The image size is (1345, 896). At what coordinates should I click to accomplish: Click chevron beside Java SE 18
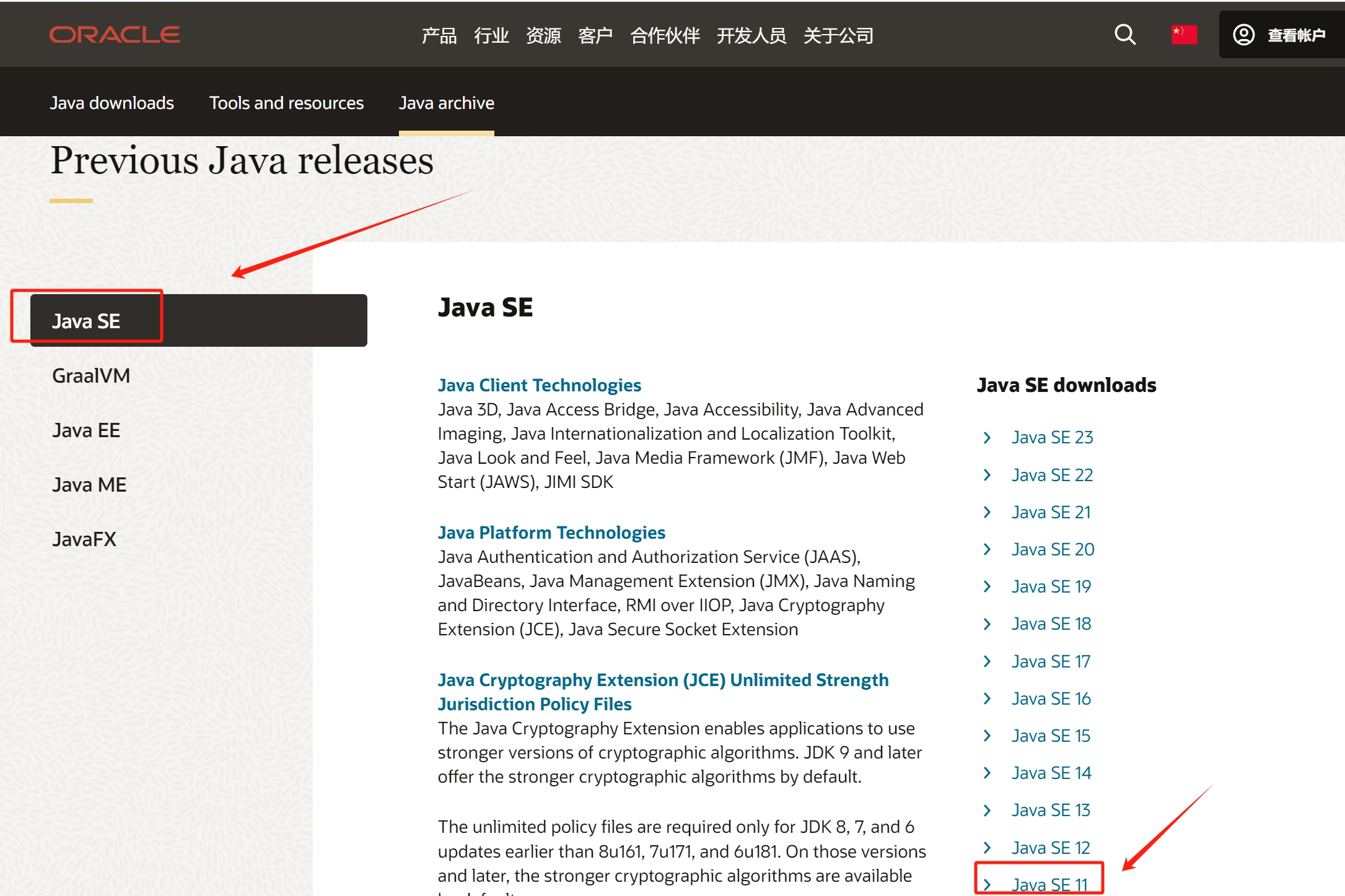987,624
